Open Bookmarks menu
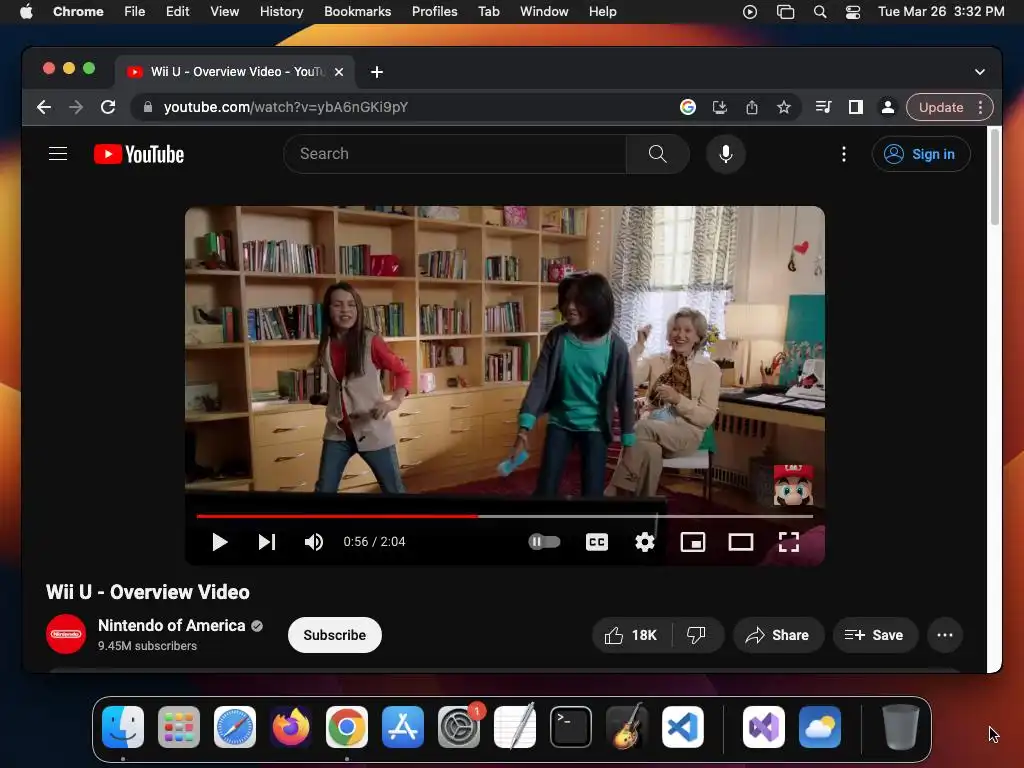The image size is (1024, 768). coord(358,12)
